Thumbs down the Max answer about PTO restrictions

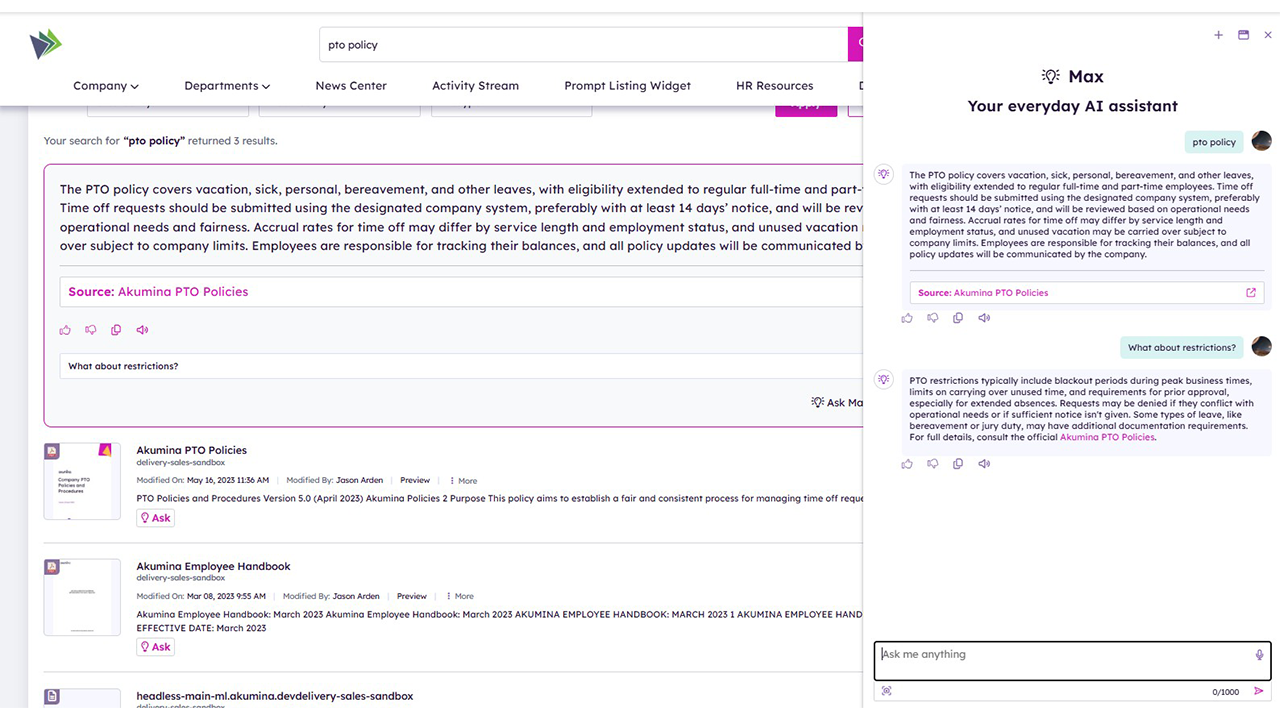933,464
